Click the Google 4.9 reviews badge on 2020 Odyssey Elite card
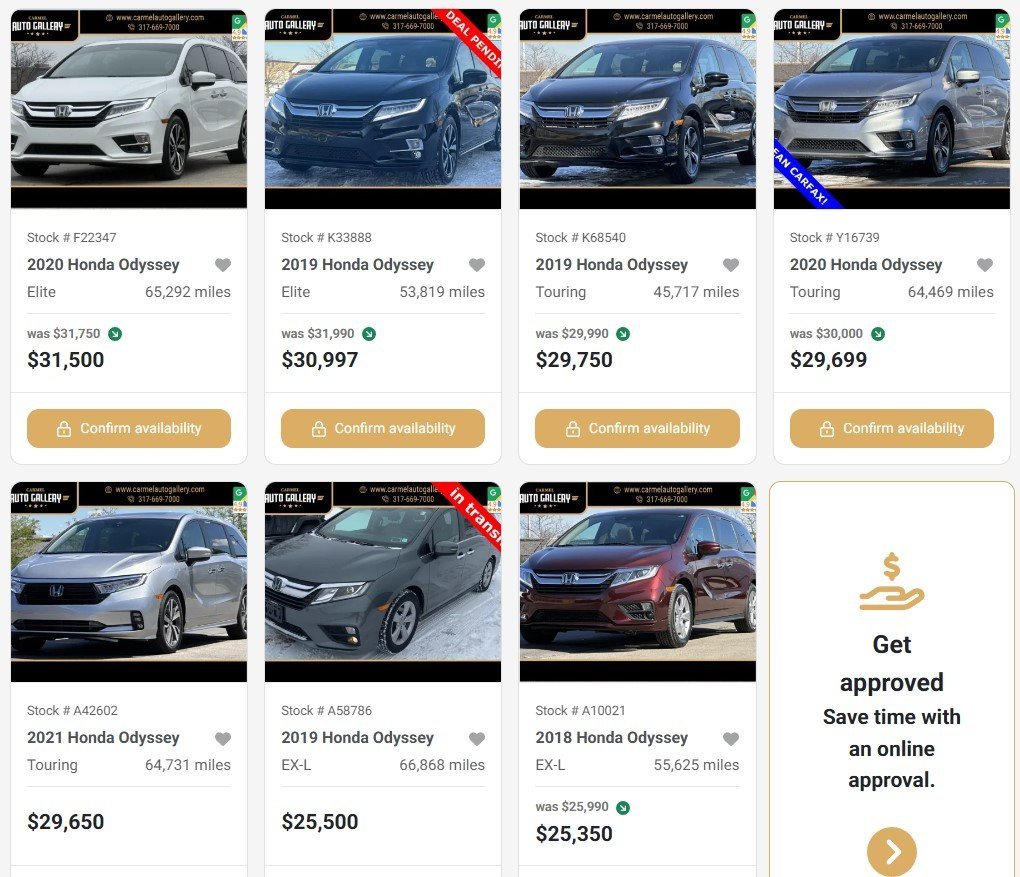 (239, 24)
